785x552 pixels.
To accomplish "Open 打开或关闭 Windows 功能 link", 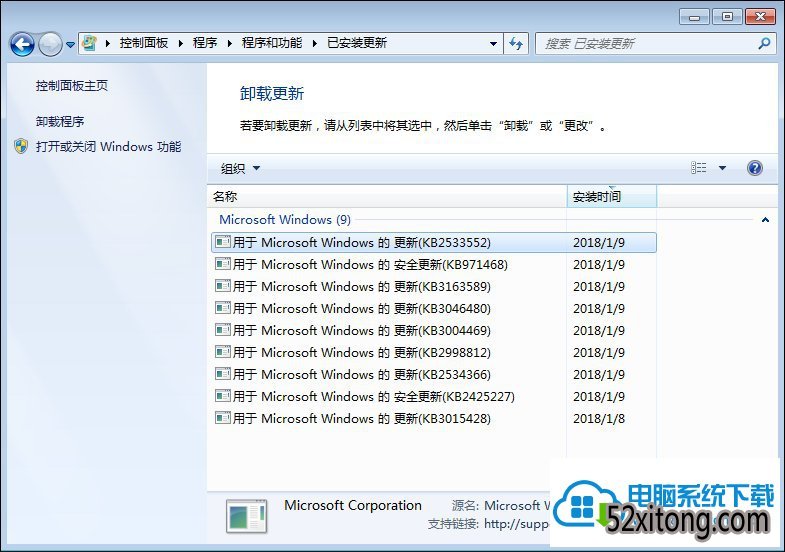I will coord(108,147).
